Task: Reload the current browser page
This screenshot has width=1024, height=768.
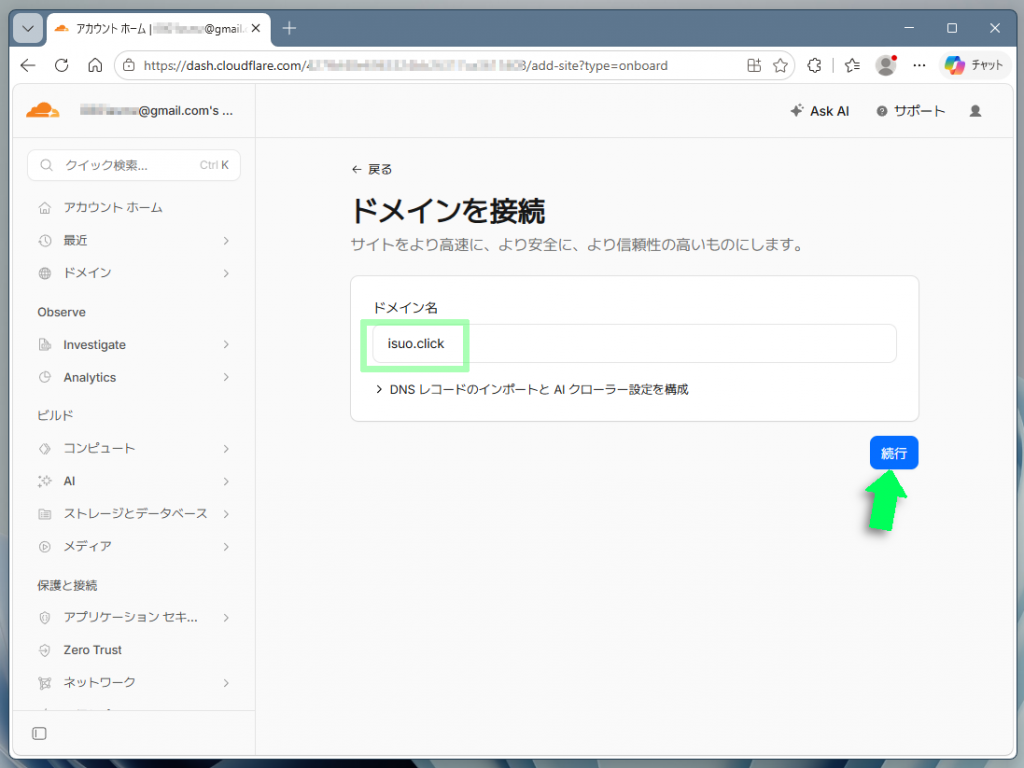Action: click(x=61, y=65)
